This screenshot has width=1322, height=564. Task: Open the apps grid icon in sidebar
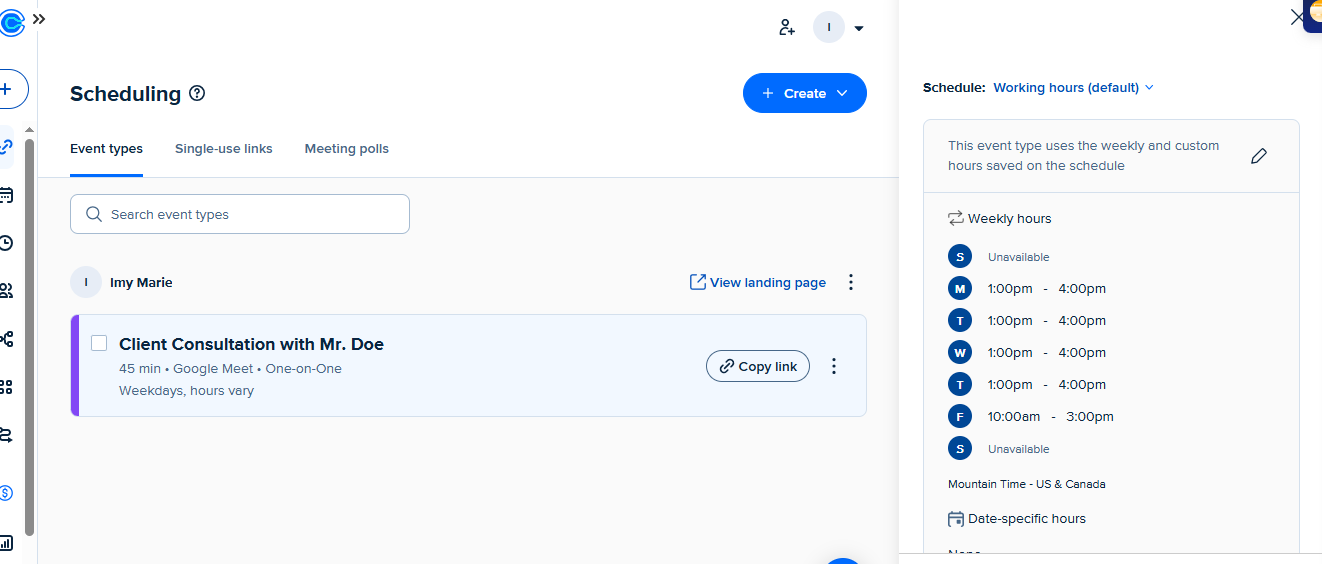pyautogui.click(x=6, y=387)
